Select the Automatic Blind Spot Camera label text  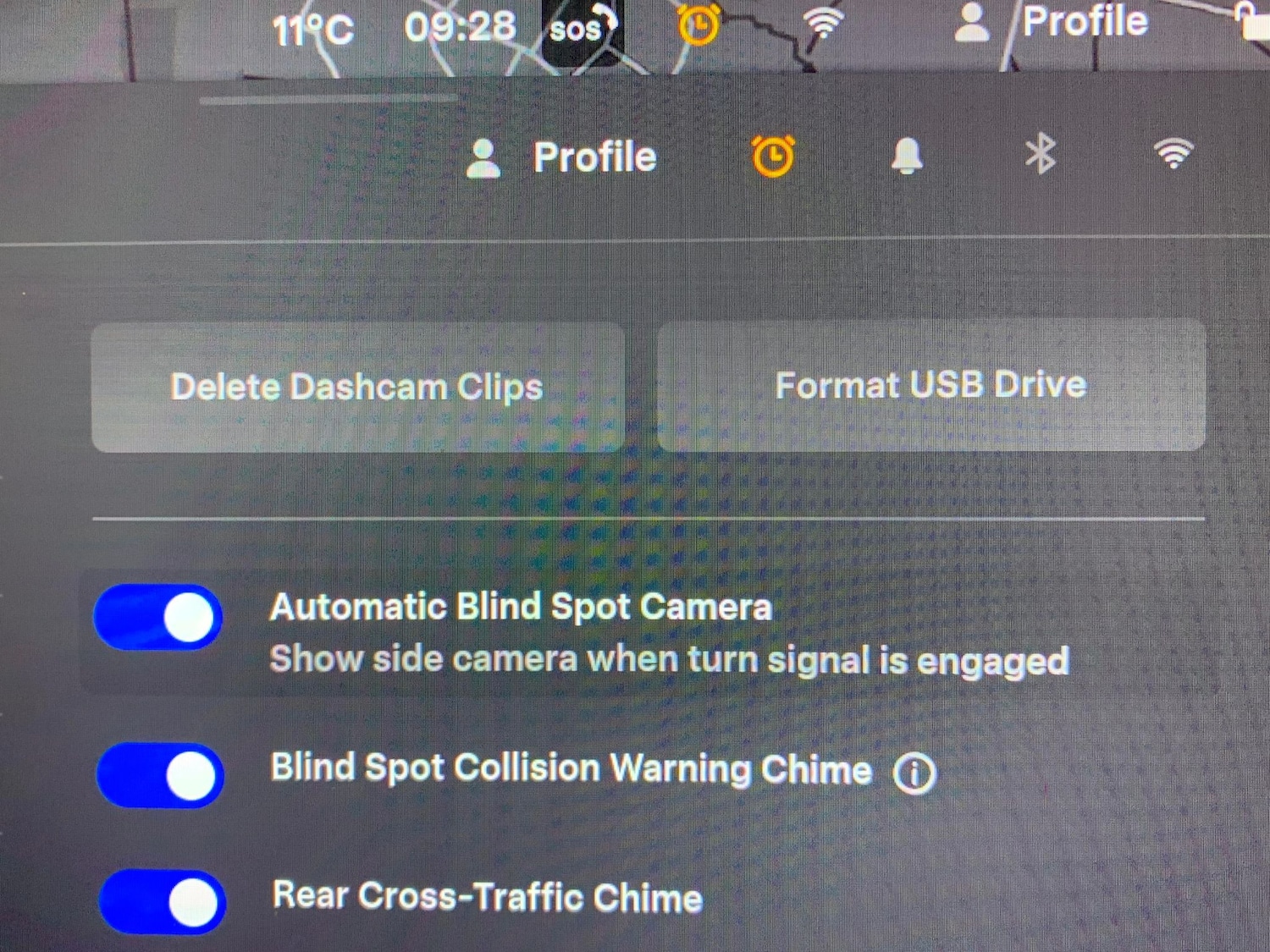(x=521, y=607)
